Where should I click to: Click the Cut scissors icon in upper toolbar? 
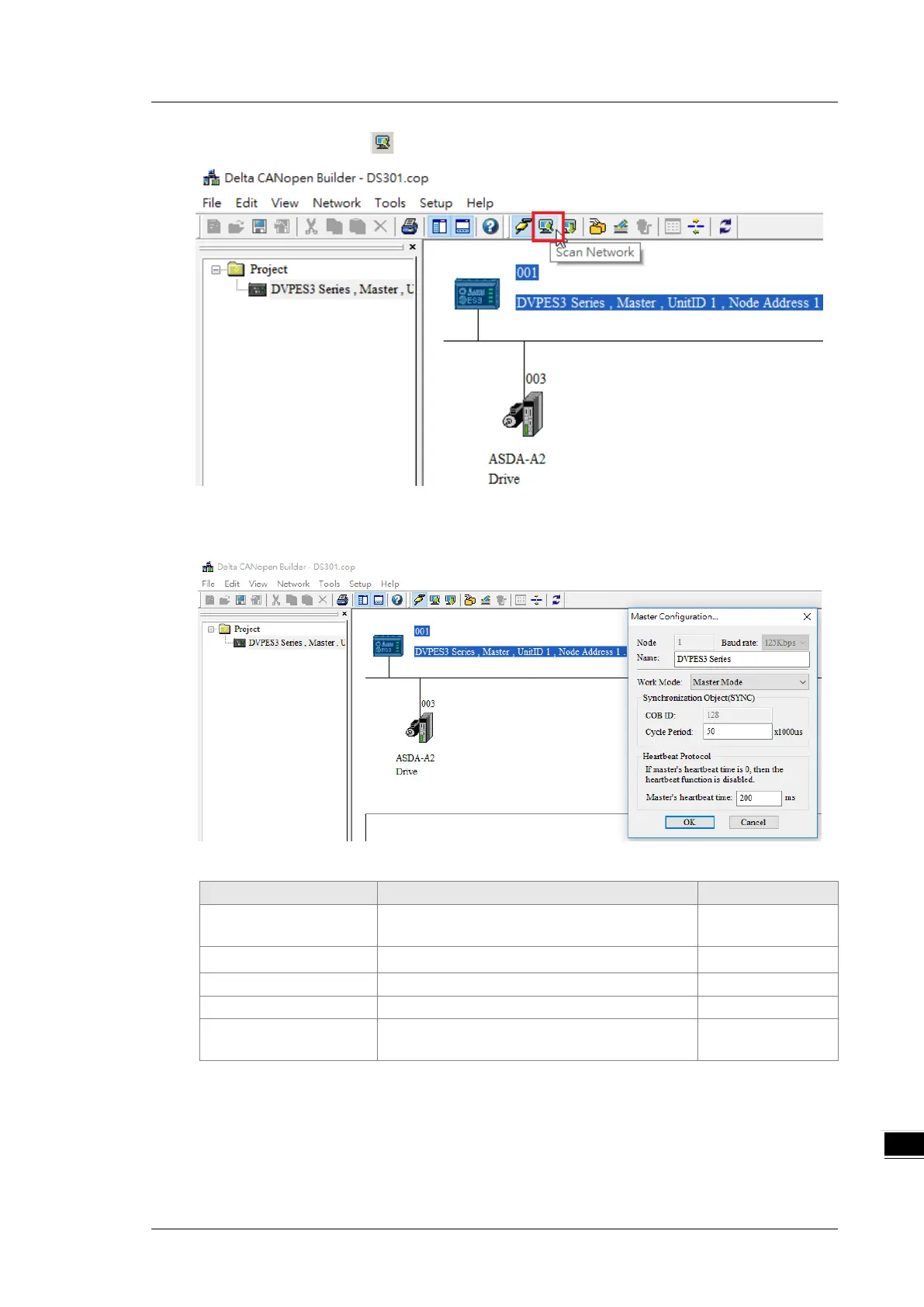[x=311, y=227]
